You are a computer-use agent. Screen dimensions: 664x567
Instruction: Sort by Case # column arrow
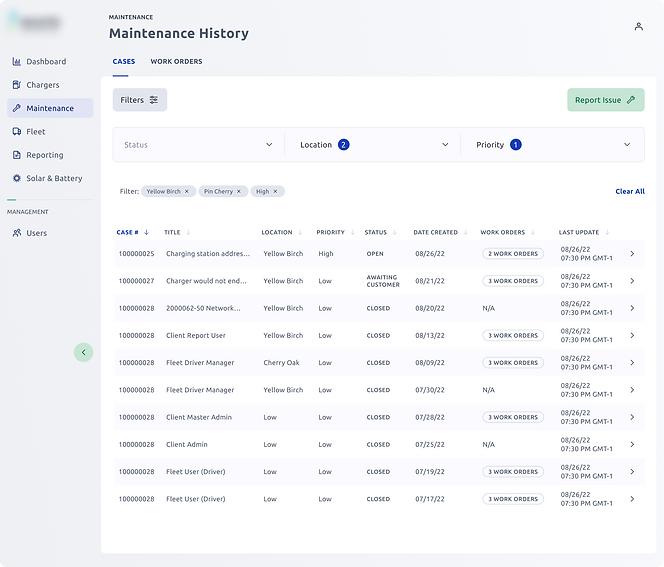(147, 232)
